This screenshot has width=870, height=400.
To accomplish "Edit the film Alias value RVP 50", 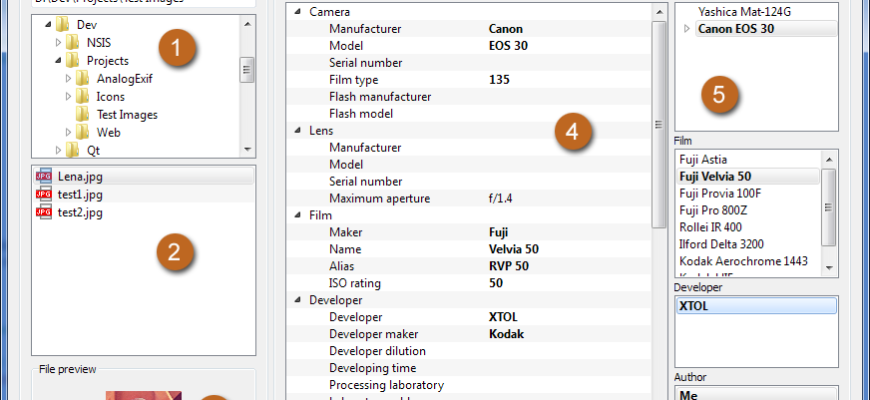I will [509, 266].
